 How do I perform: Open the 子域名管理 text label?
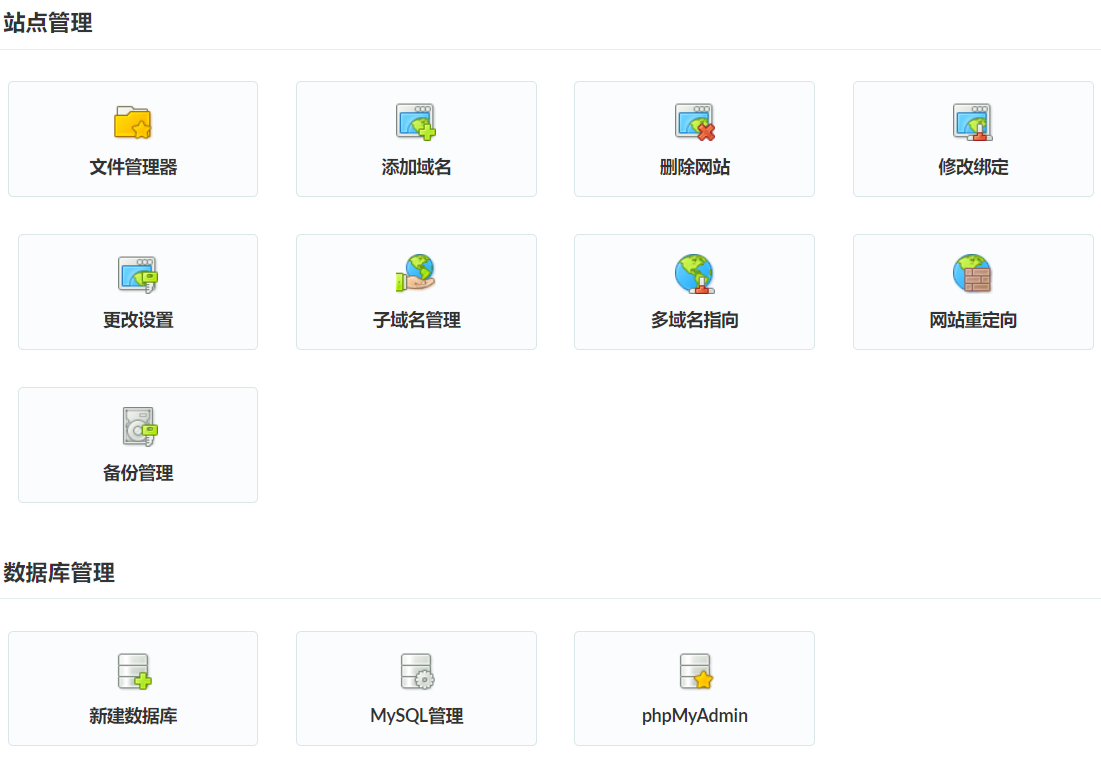click(x=416, y=320)
